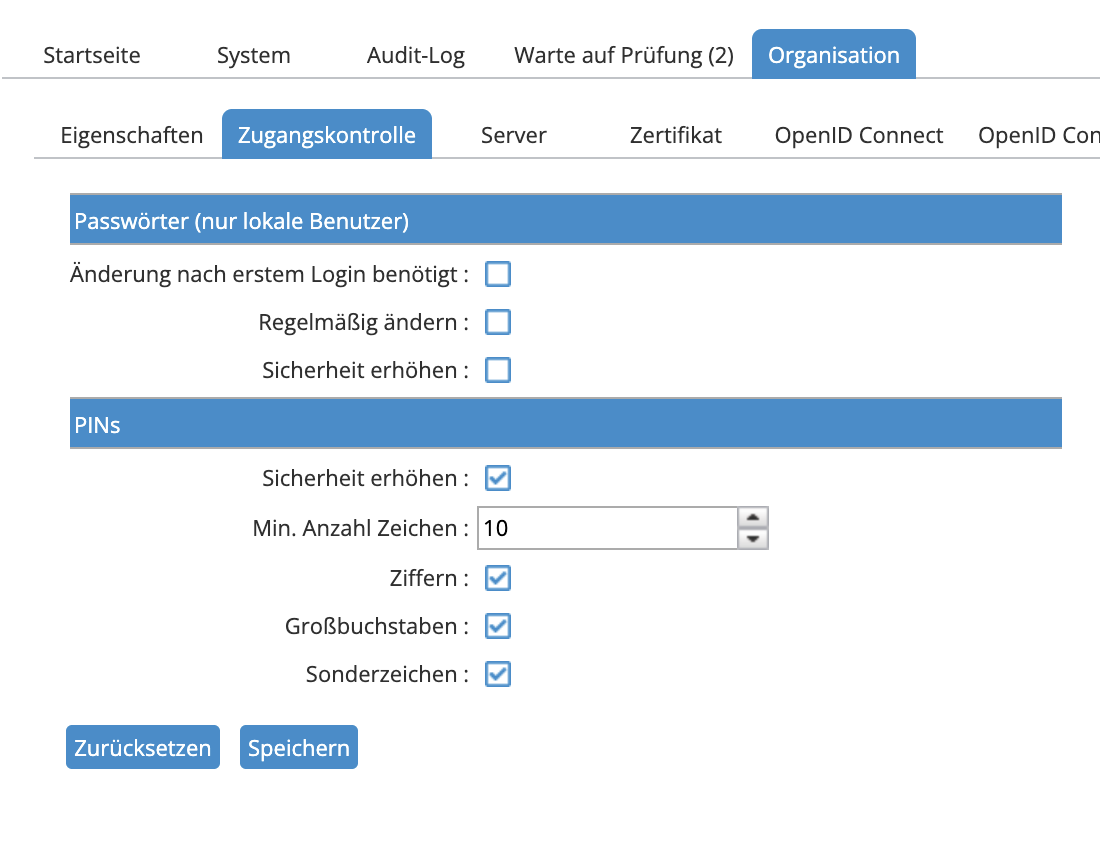Enable 'Sicherheit erhöhen' for Passwörter
Screen dimensions: 1100x848
coord(497,369)
